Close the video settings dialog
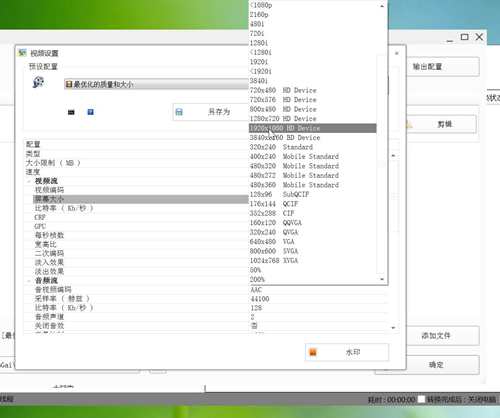Image resolution: width=500 pixels, height=418 pixels. [x=397, y=53]
